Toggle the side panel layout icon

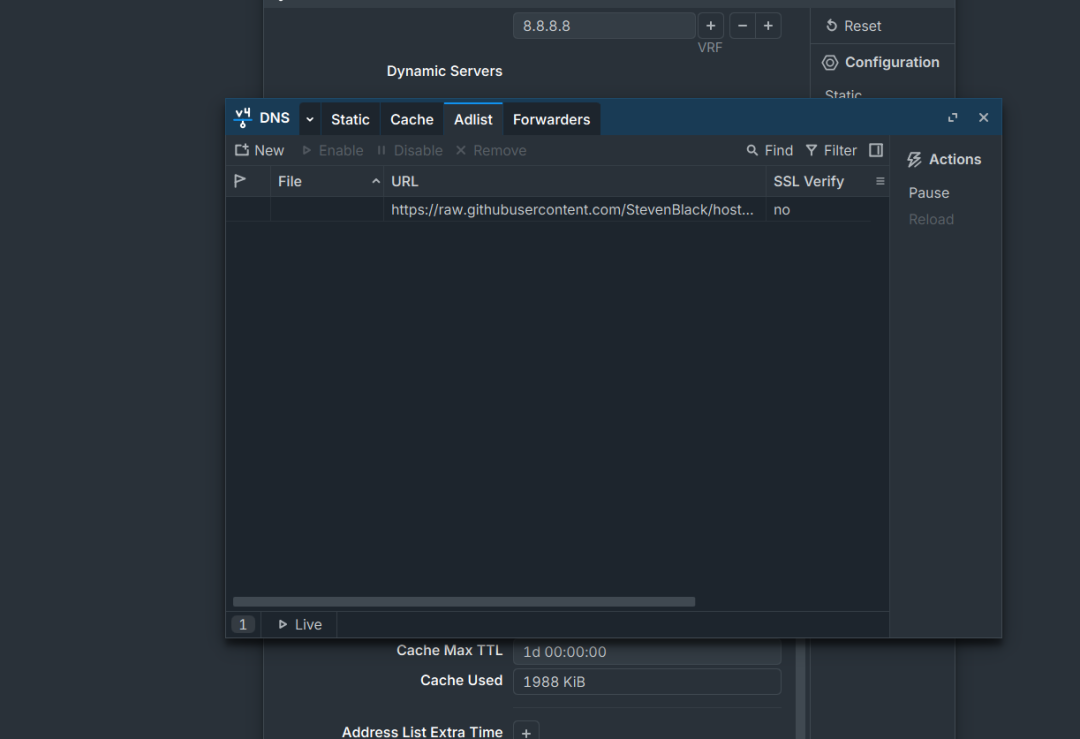point(876,150)
